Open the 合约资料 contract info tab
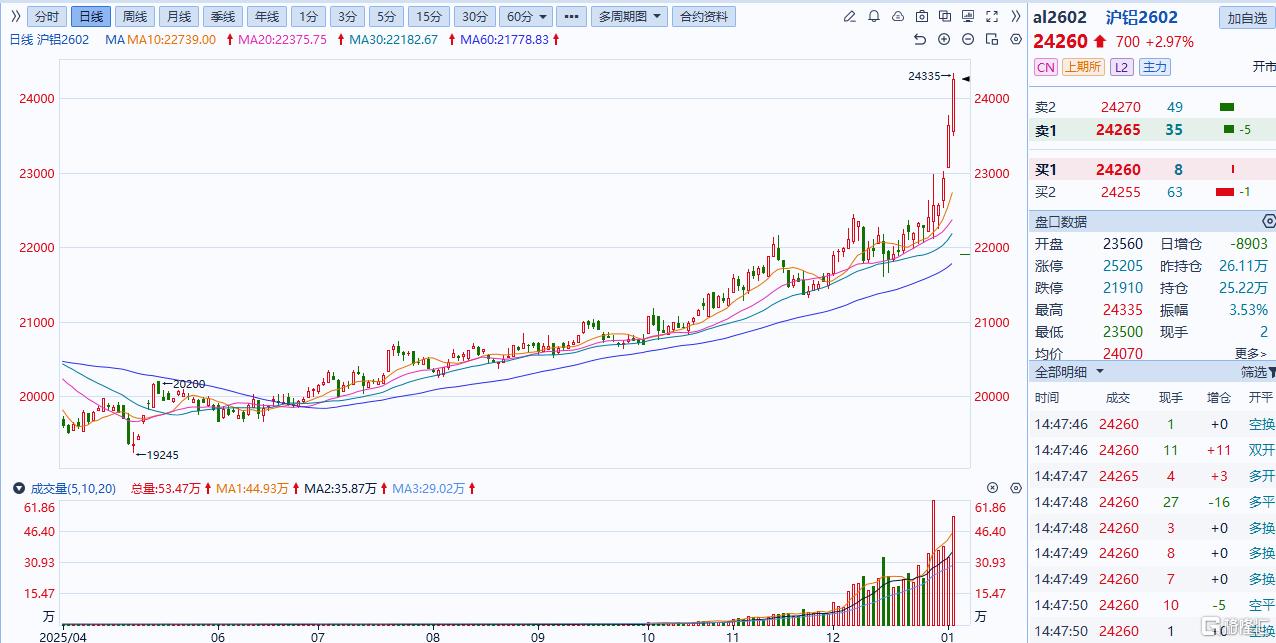 tap(704, 17)
